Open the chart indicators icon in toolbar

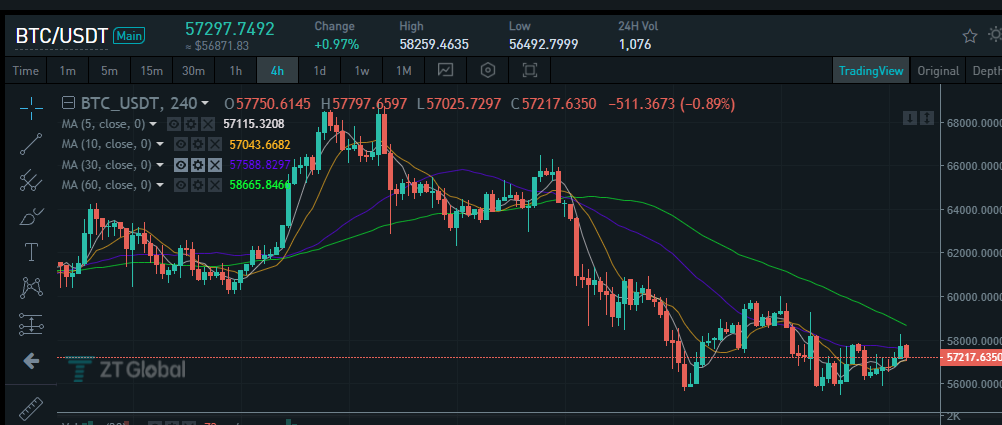click(445, 70)
